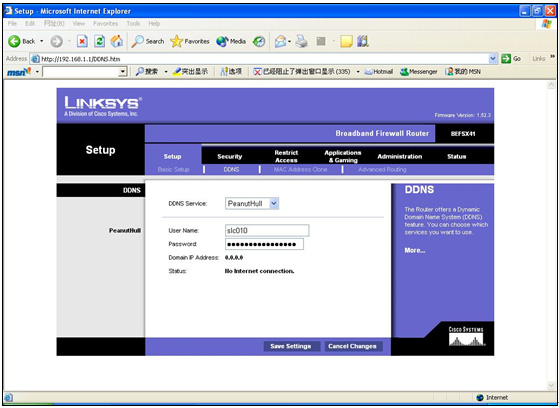Open the Basic Setup sub-tab
This screenshot has height=408, width=559.
tap(174, 170)
